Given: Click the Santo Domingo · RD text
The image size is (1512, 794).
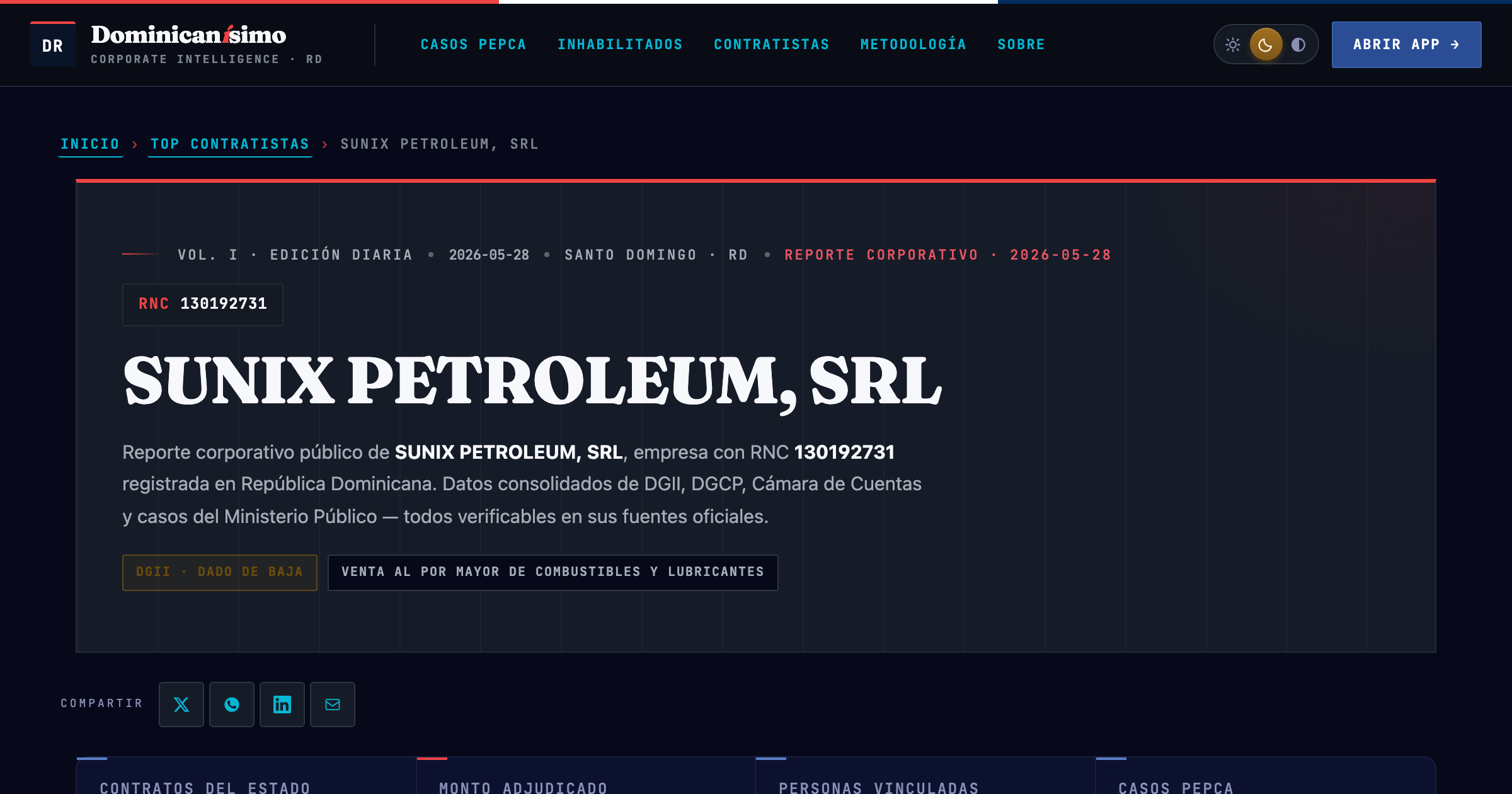Looking at the screenshot, I should 656,255.
